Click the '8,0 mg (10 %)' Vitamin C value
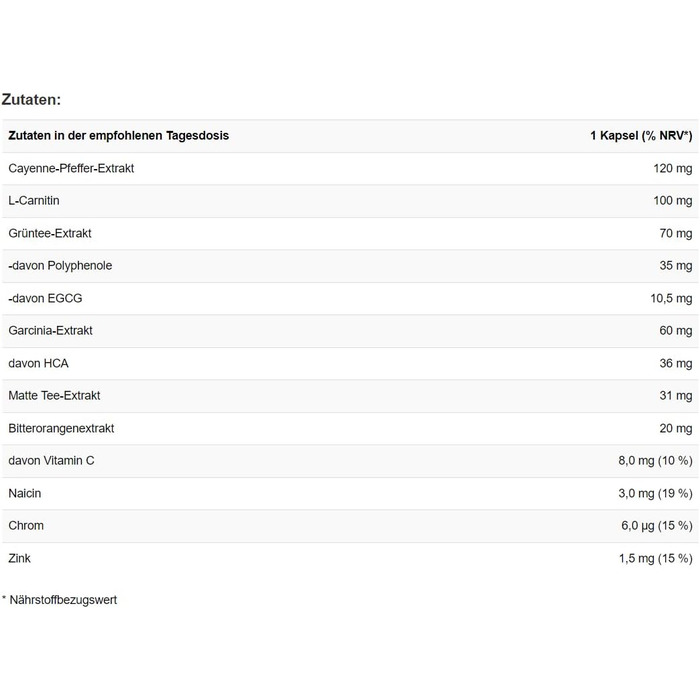This screenshot has width=700, height=700. click(655, 460)
